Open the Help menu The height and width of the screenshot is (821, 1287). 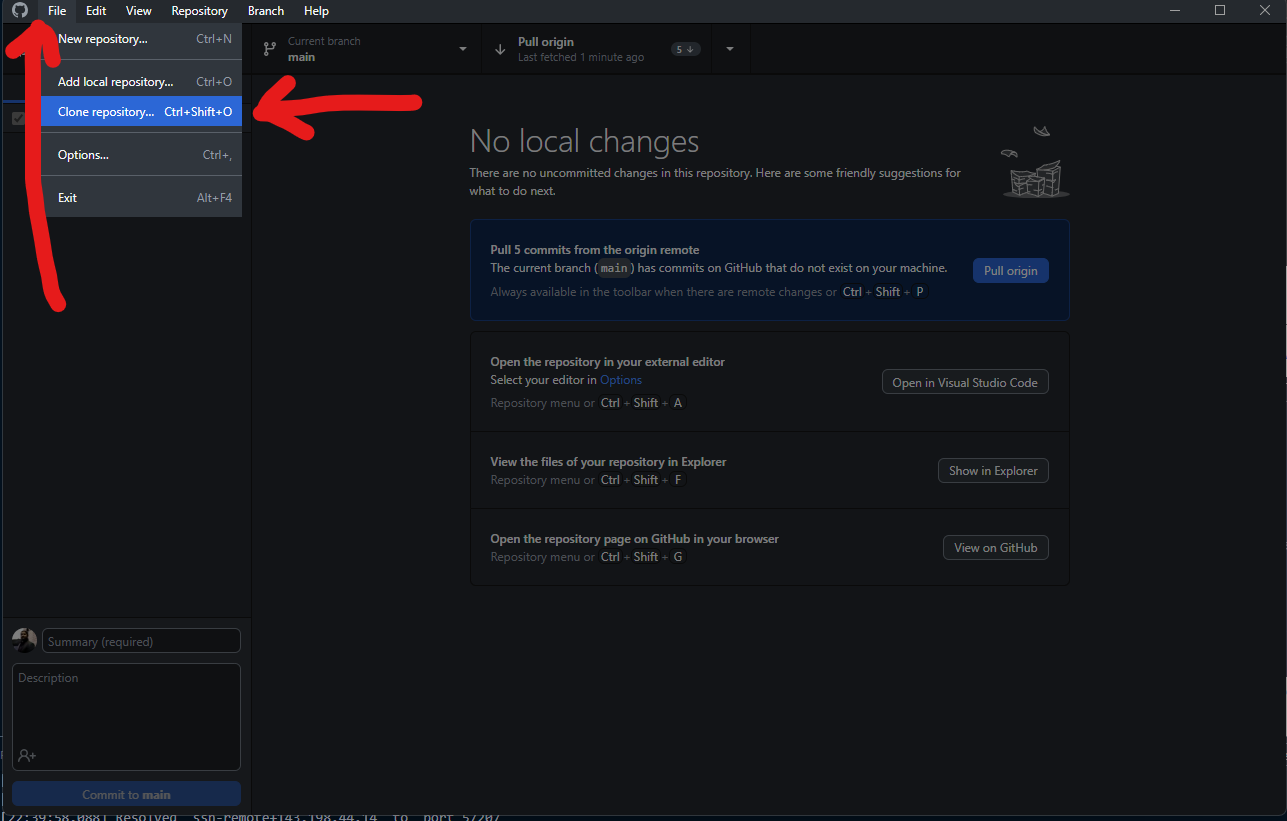316,11
